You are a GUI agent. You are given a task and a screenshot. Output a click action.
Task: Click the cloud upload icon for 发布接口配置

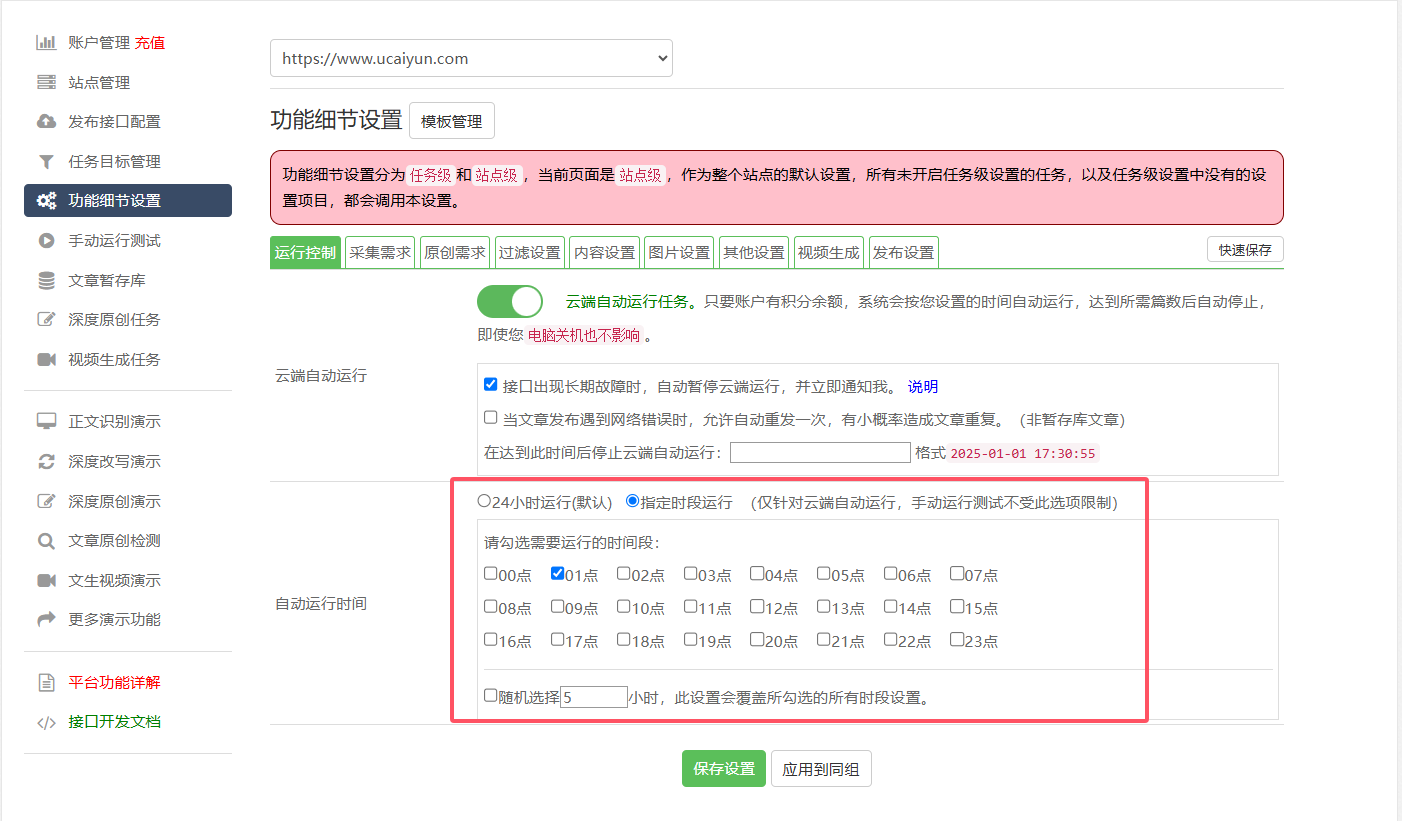point(46,122)
